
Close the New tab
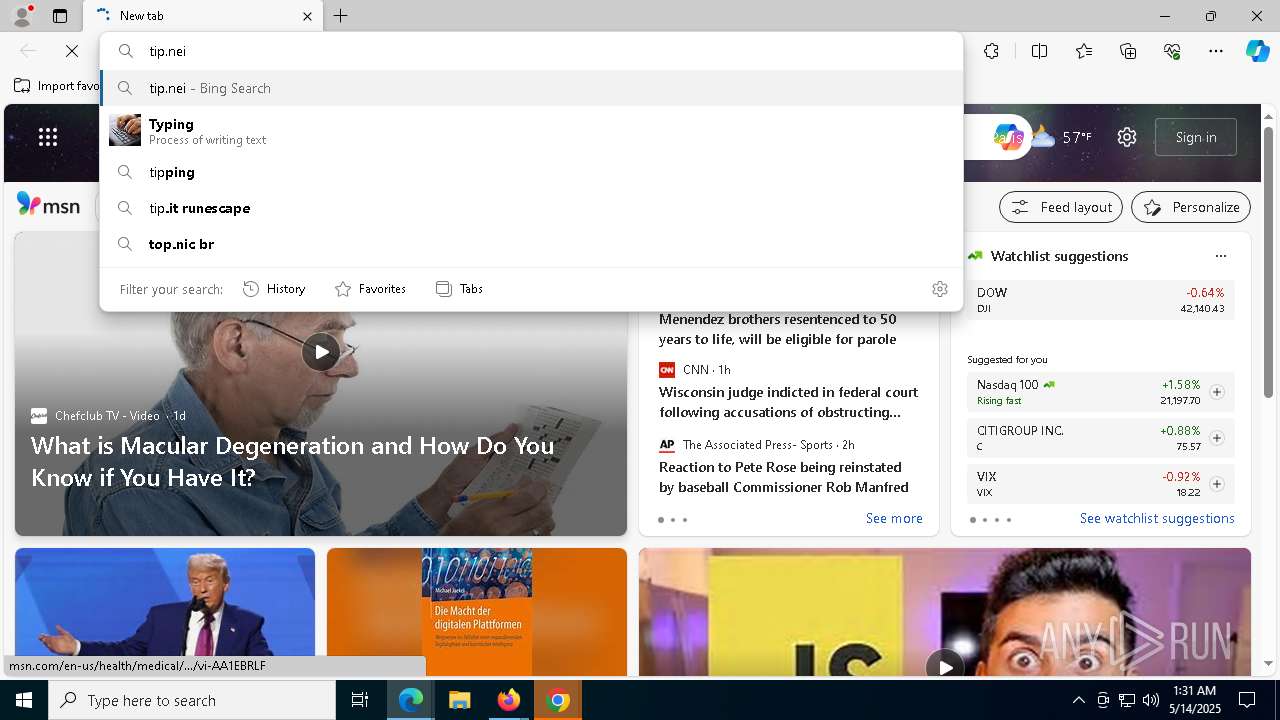tap(307, 16)
